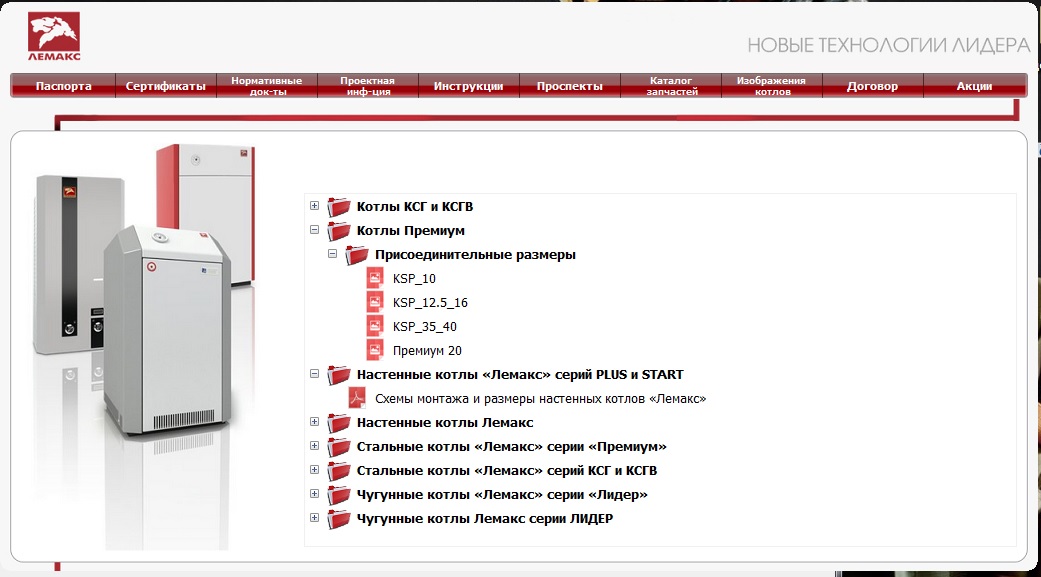Click folder icon of Чугунные котлы серии ЛИДЕР
Viewport: 1041px width, 577px height.
(339, 518)
